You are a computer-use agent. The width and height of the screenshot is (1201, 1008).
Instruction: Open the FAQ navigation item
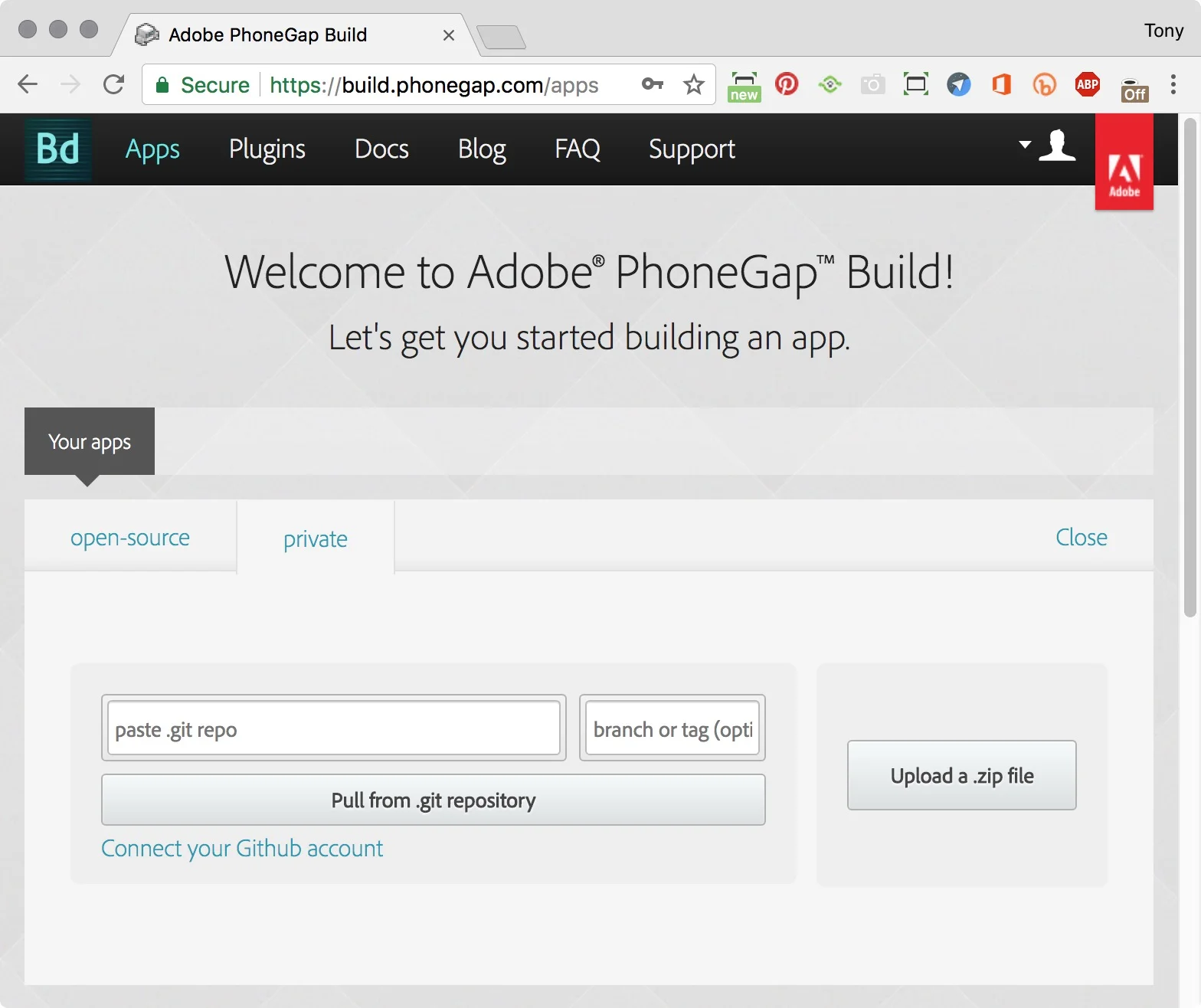pyautogui.click(x=578, y=149)
